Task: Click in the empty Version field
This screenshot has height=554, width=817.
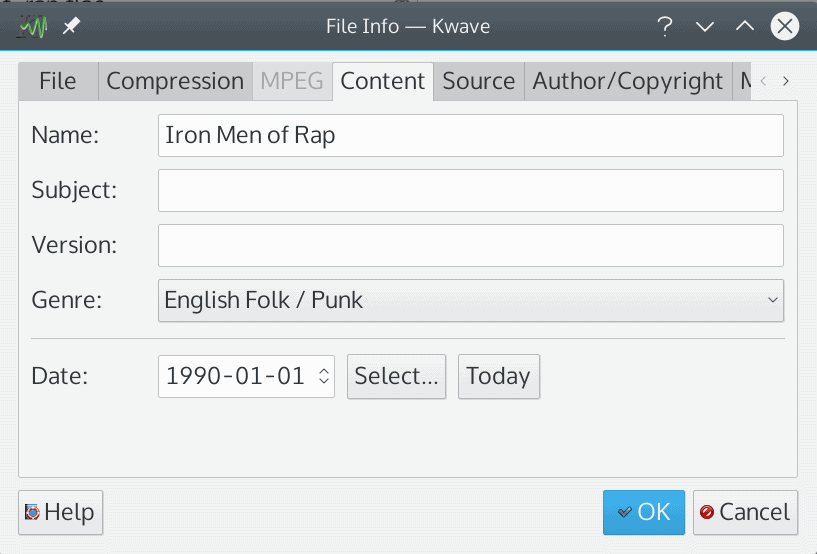Action: (x=471, y=245)
